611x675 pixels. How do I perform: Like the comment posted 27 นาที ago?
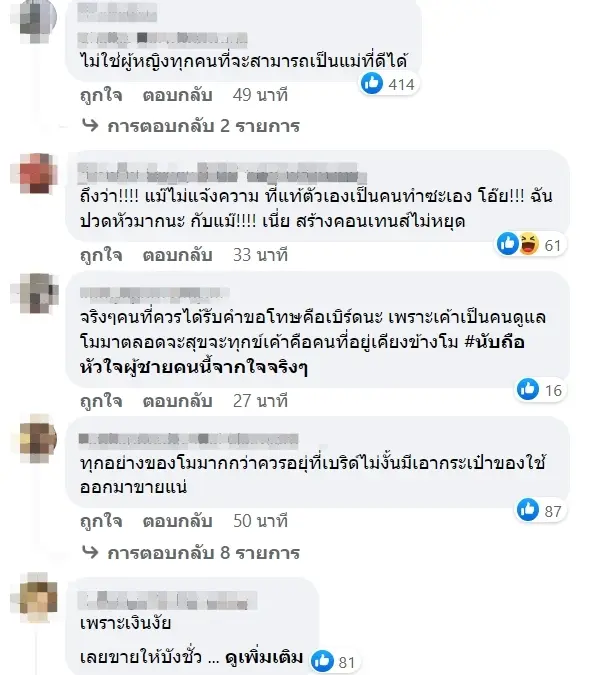(x=101, y=401)
